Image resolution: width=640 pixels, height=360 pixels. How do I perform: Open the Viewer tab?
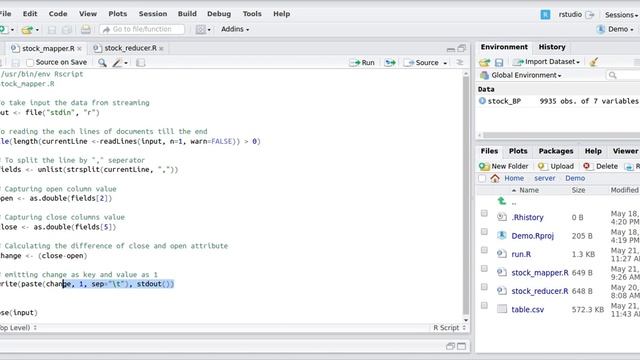[625, 151]
